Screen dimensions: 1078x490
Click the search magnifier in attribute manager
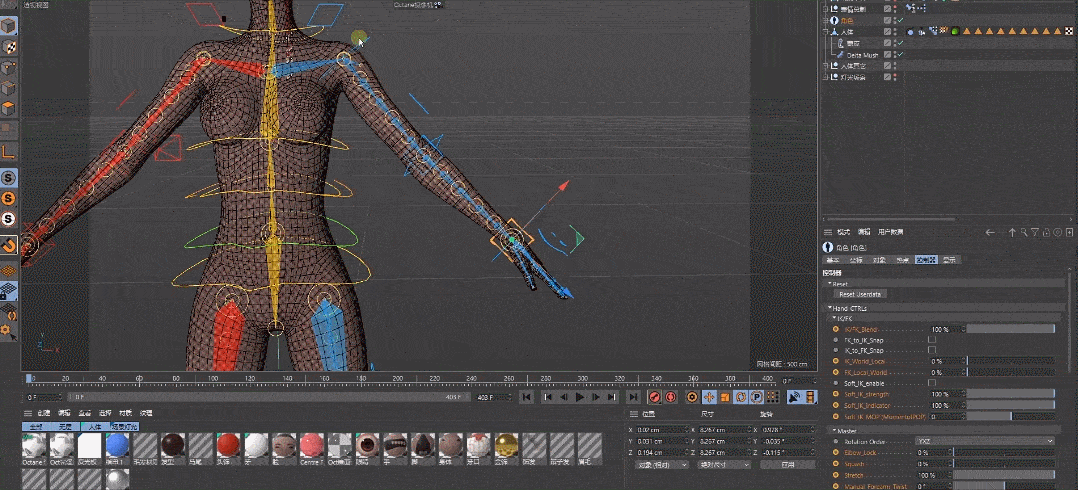point(1024,232)
